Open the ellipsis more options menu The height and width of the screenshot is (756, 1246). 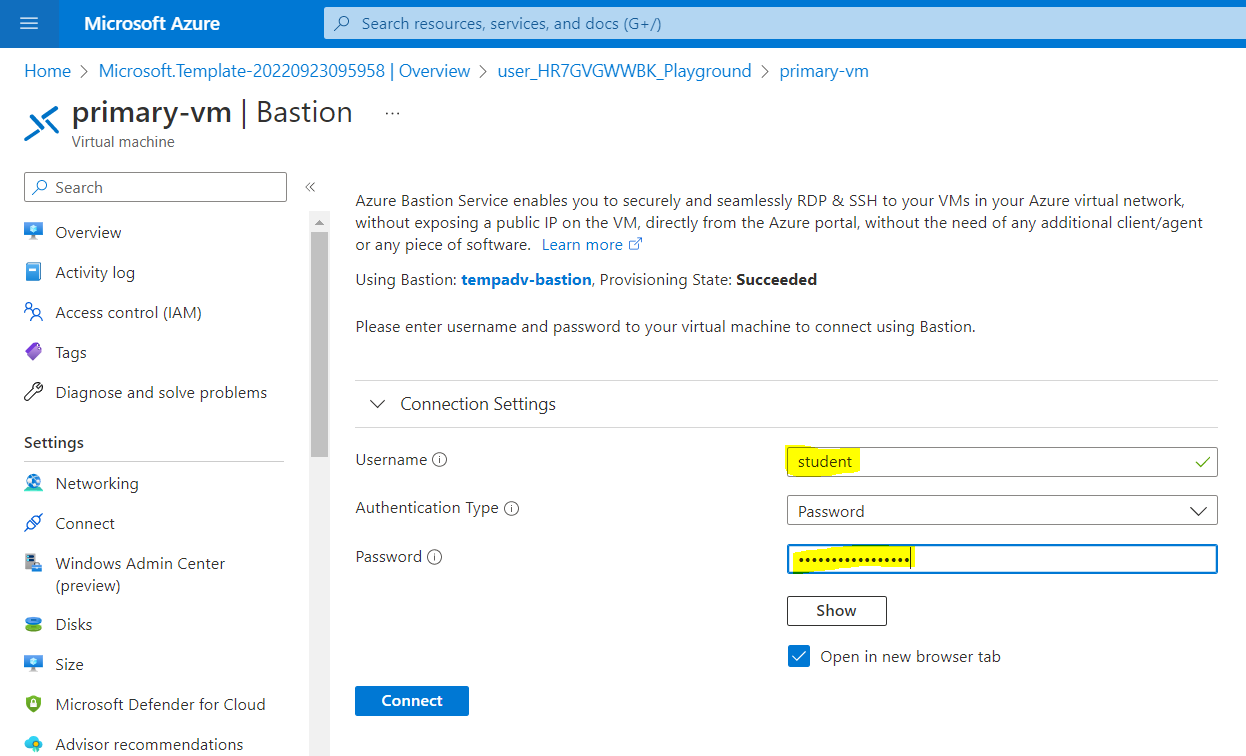tap(392, 113)
